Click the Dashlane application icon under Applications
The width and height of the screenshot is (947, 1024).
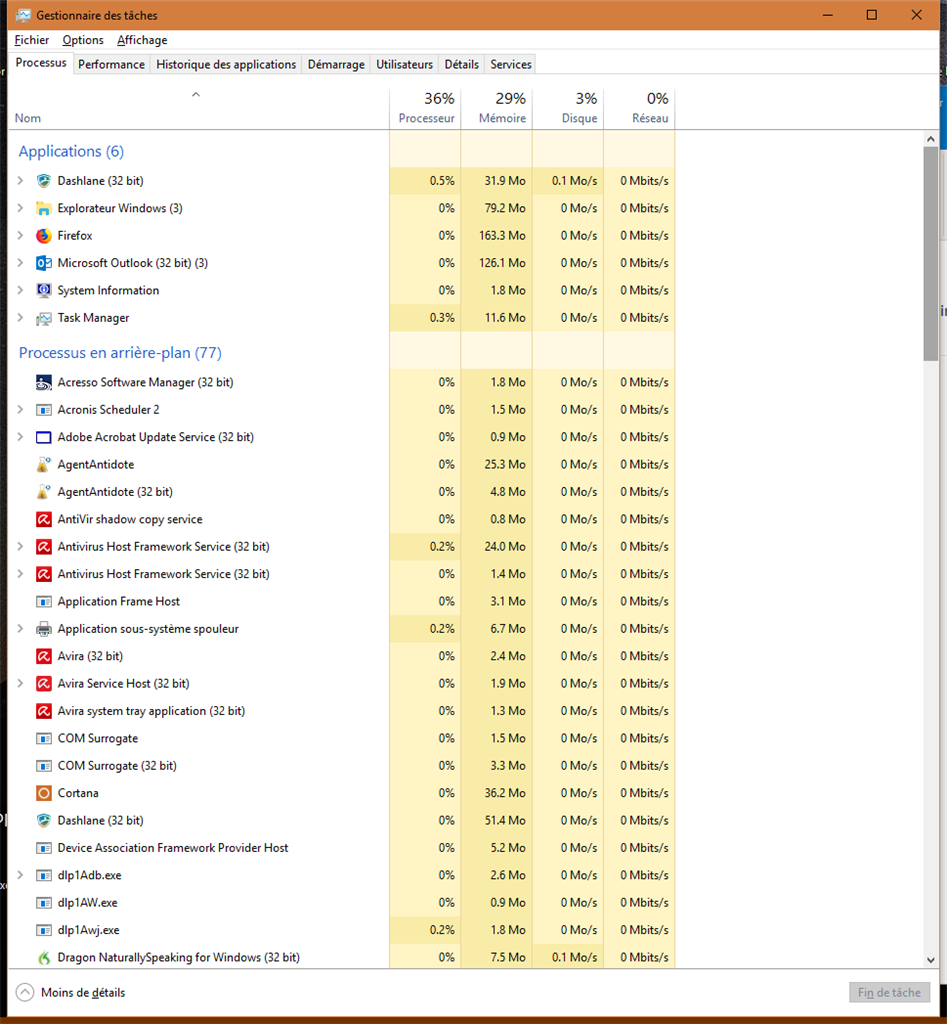click(44, 181)
